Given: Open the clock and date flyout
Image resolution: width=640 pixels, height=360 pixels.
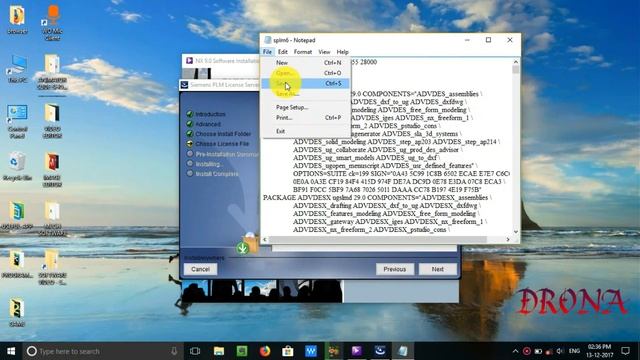Looking at the screenshot, I should (599, 351).
